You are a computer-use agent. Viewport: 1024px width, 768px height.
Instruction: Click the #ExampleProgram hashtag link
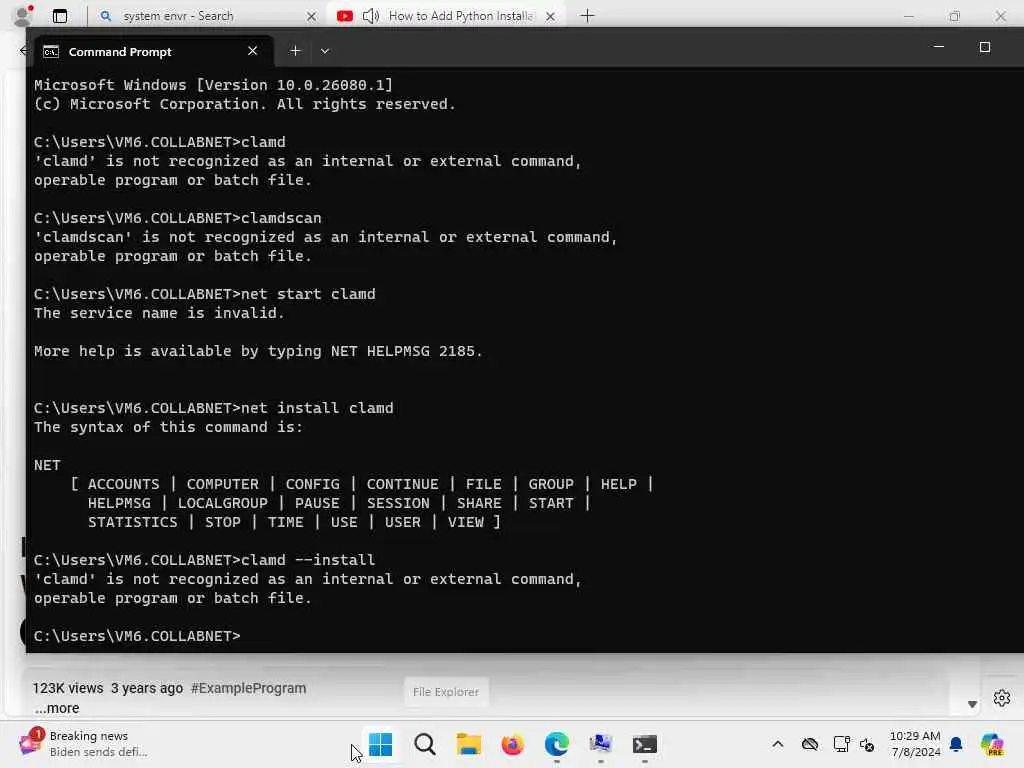coord(248,688)
